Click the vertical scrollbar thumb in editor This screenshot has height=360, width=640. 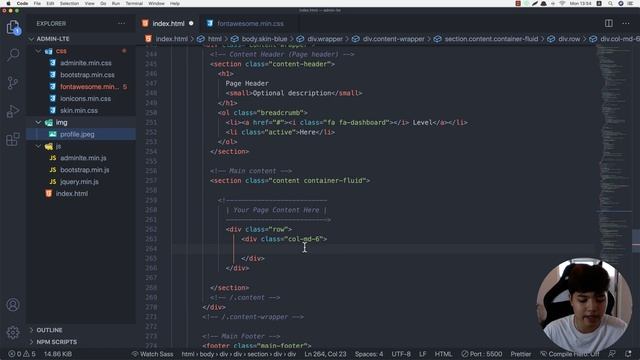(x=636, y=241)
